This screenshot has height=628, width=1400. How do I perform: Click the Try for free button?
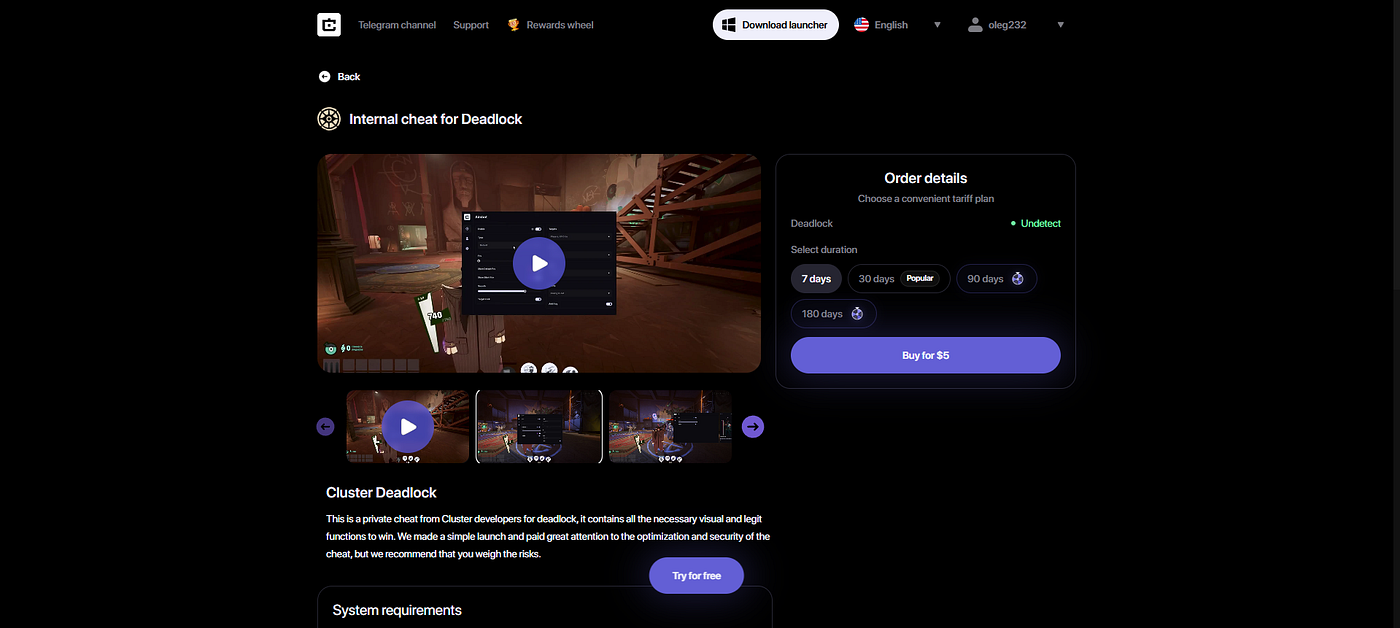[x=697, y=576]
